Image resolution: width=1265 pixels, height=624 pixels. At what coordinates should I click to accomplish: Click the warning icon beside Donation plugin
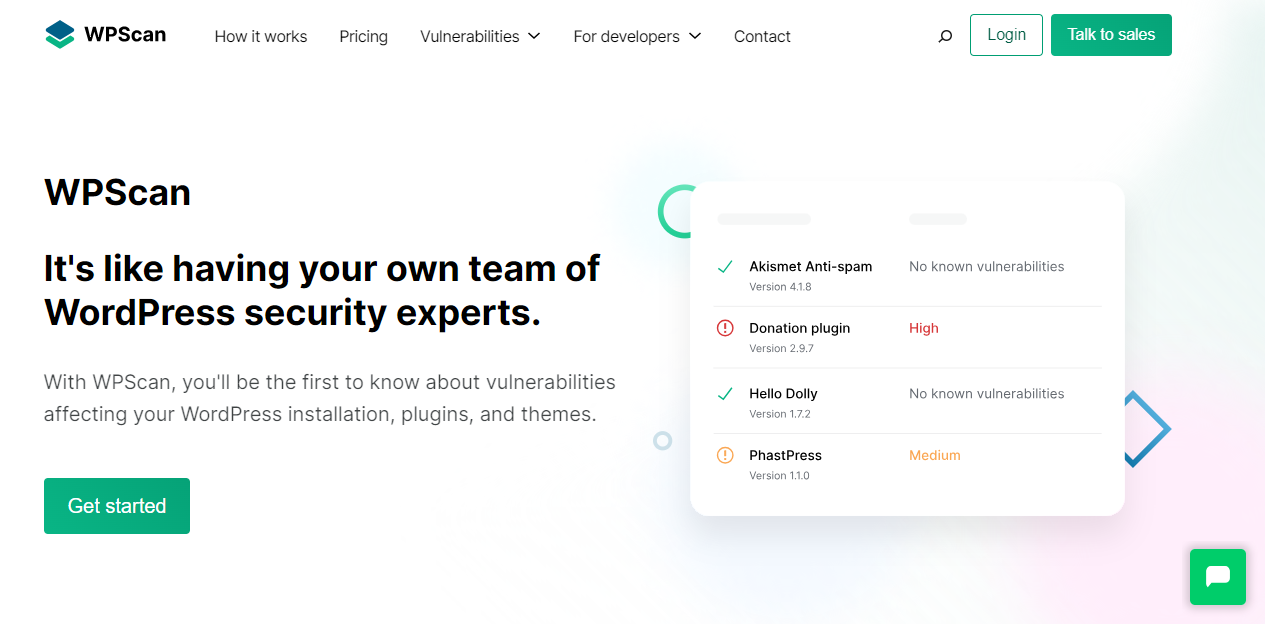(x=725, y=328)
